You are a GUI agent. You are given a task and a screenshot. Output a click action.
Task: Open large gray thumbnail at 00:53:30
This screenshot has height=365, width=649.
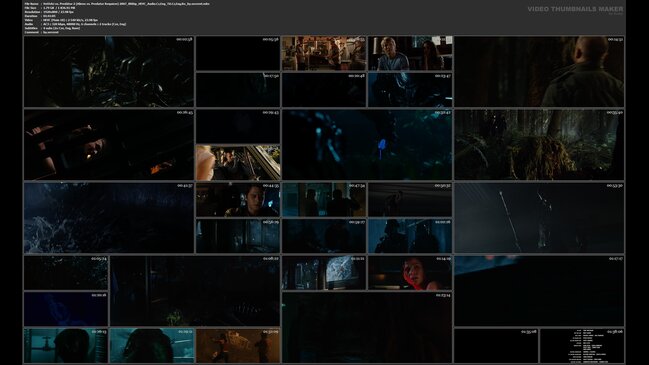(x=539, y=218)
